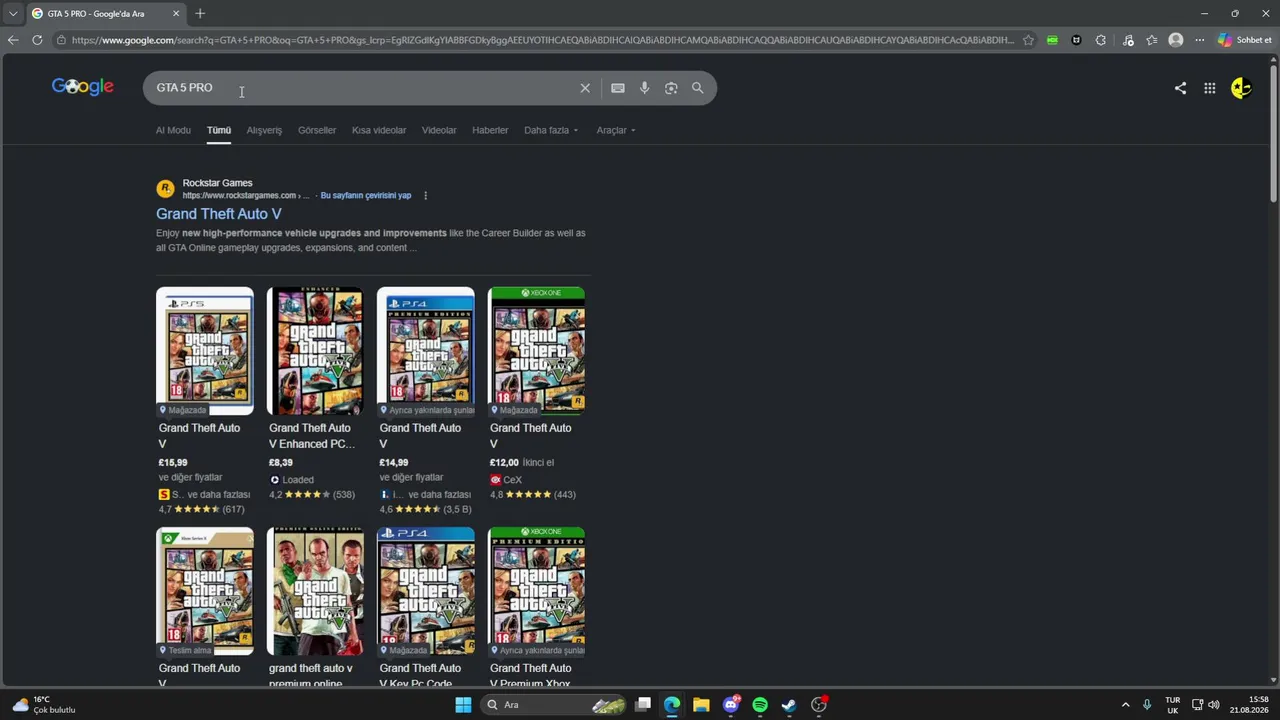Open Spotify from the taskbar
The image size is (1280, 720).
click(x=760, y=705)
